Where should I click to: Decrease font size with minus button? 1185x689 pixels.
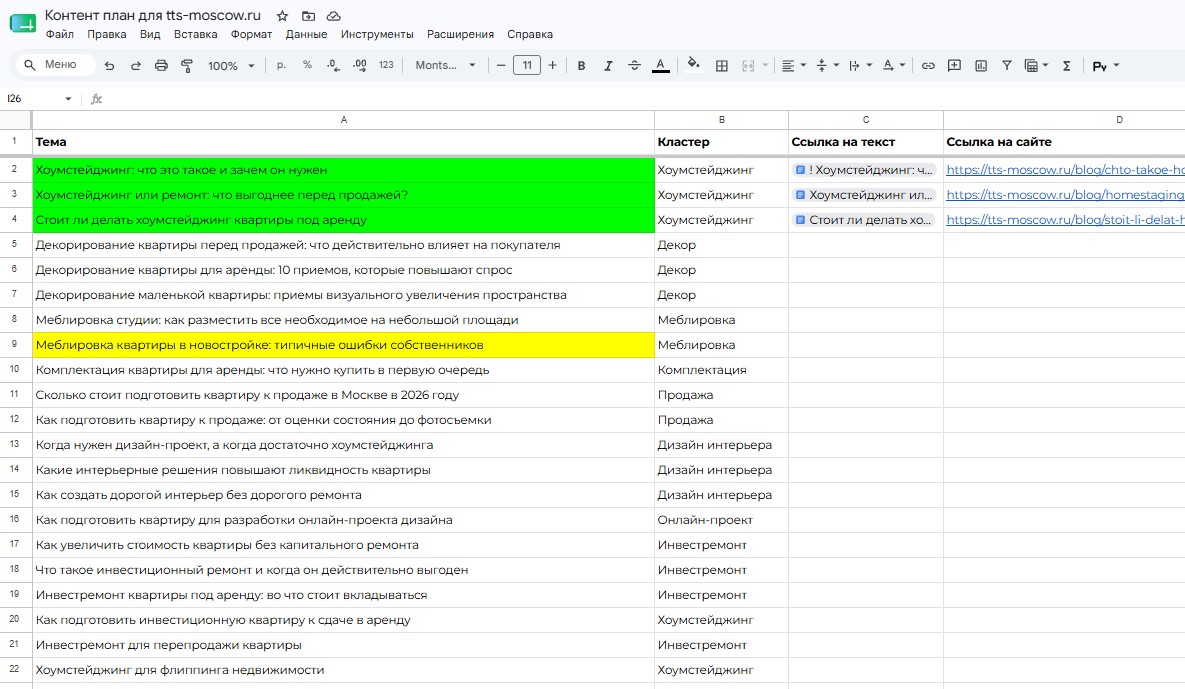pos(500,66)
